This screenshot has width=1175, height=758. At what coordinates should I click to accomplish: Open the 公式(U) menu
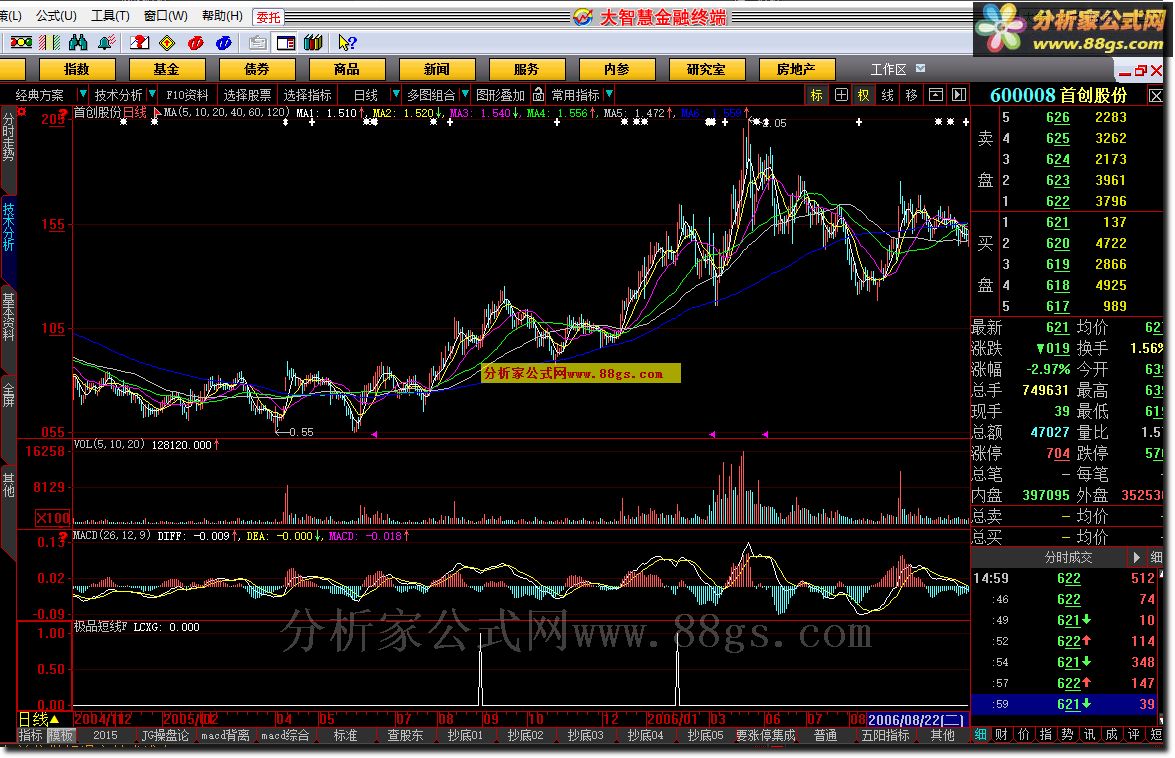pos(56,16)
